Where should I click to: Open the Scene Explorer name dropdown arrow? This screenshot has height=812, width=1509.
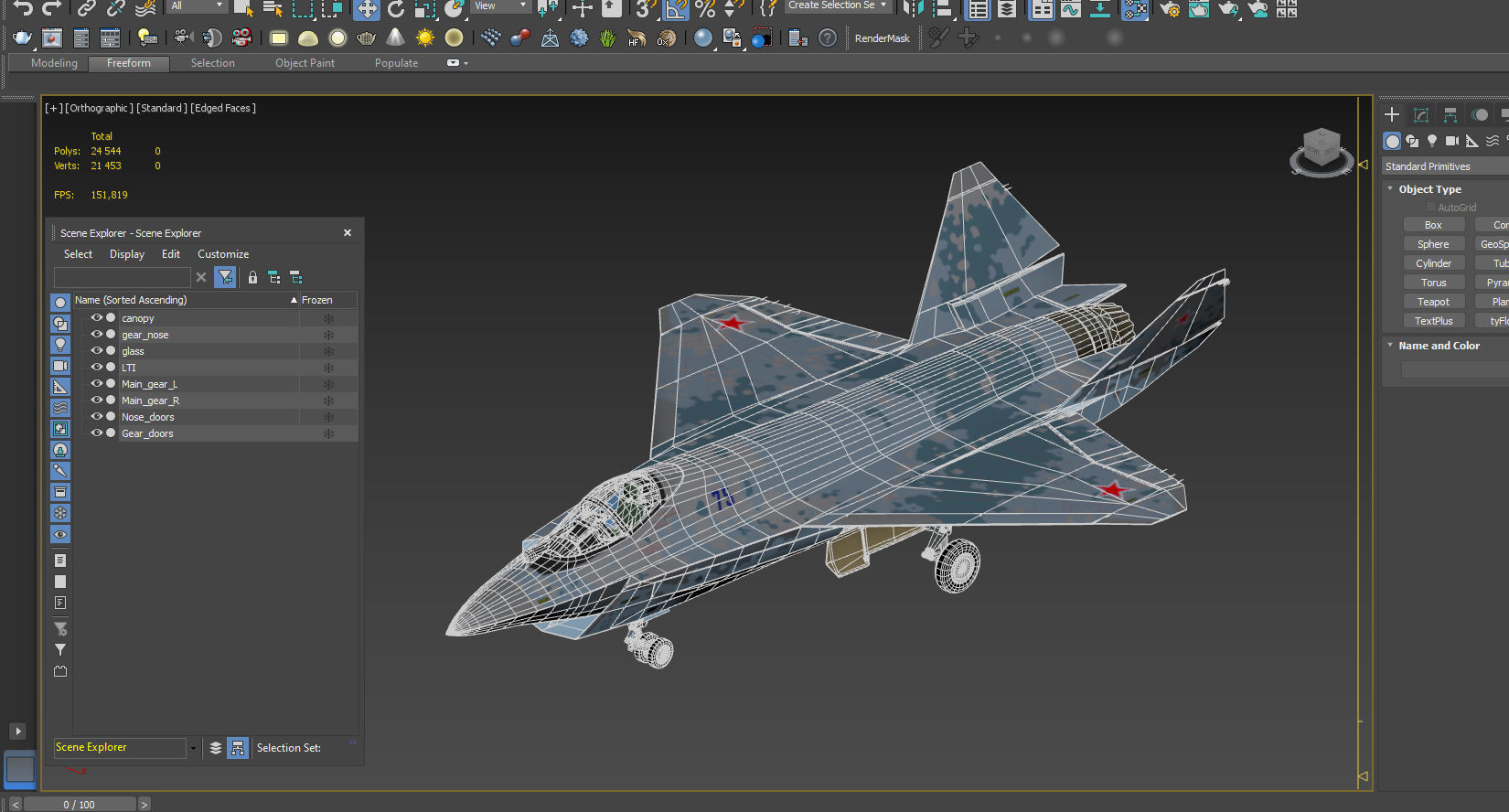(193, 748)
